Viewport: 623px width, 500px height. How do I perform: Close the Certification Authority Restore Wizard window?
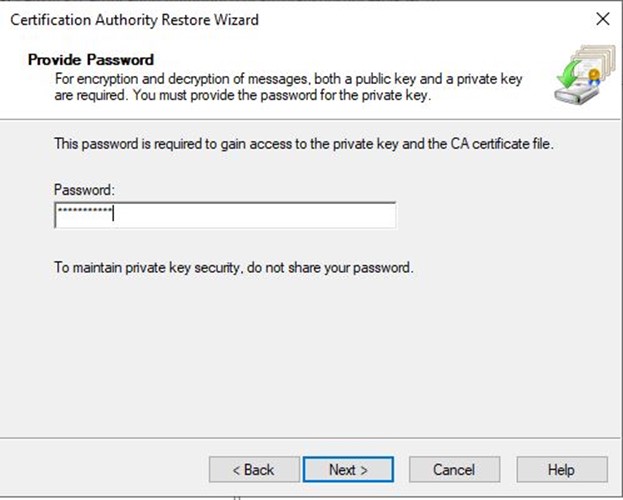pos(602,19)
